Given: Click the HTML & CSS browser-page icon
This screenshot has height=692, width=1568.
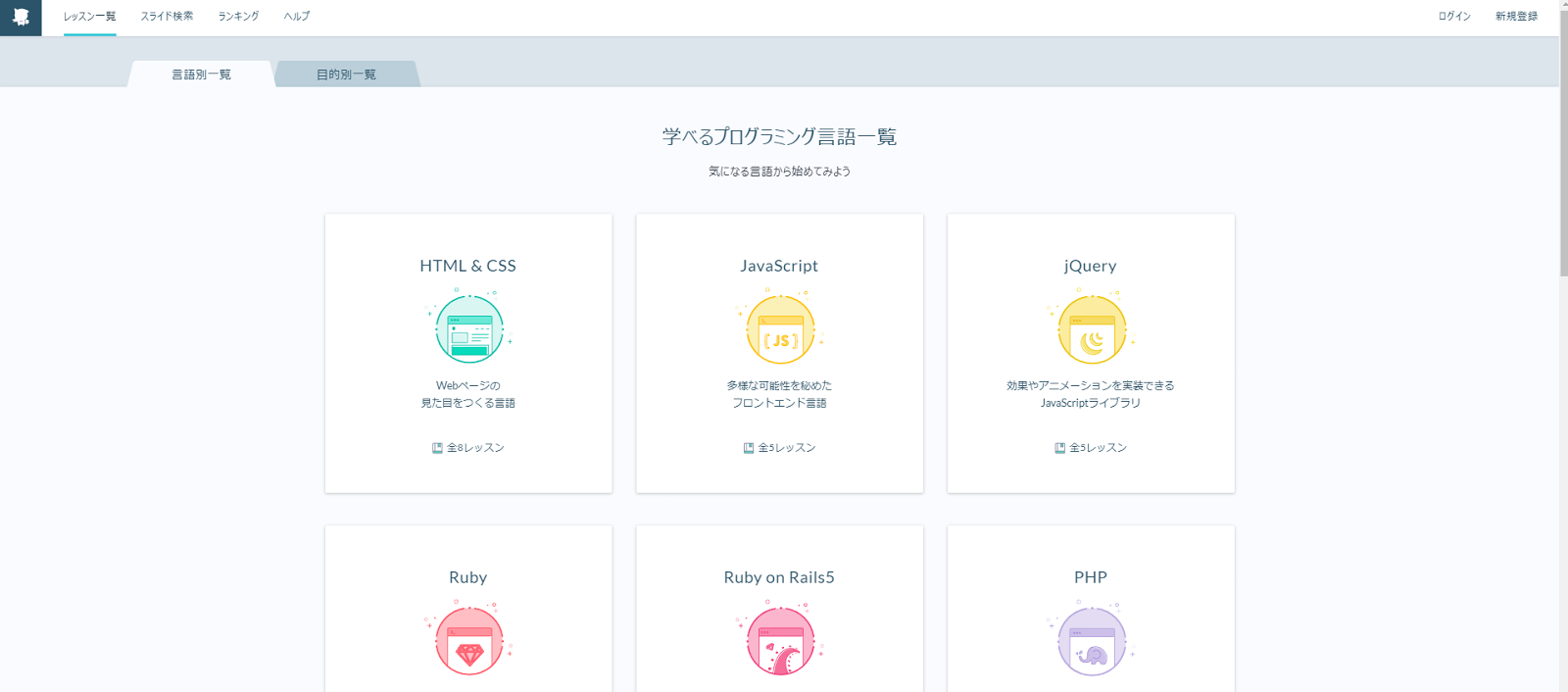Looking at the screenshot, I should pos(468,328).
